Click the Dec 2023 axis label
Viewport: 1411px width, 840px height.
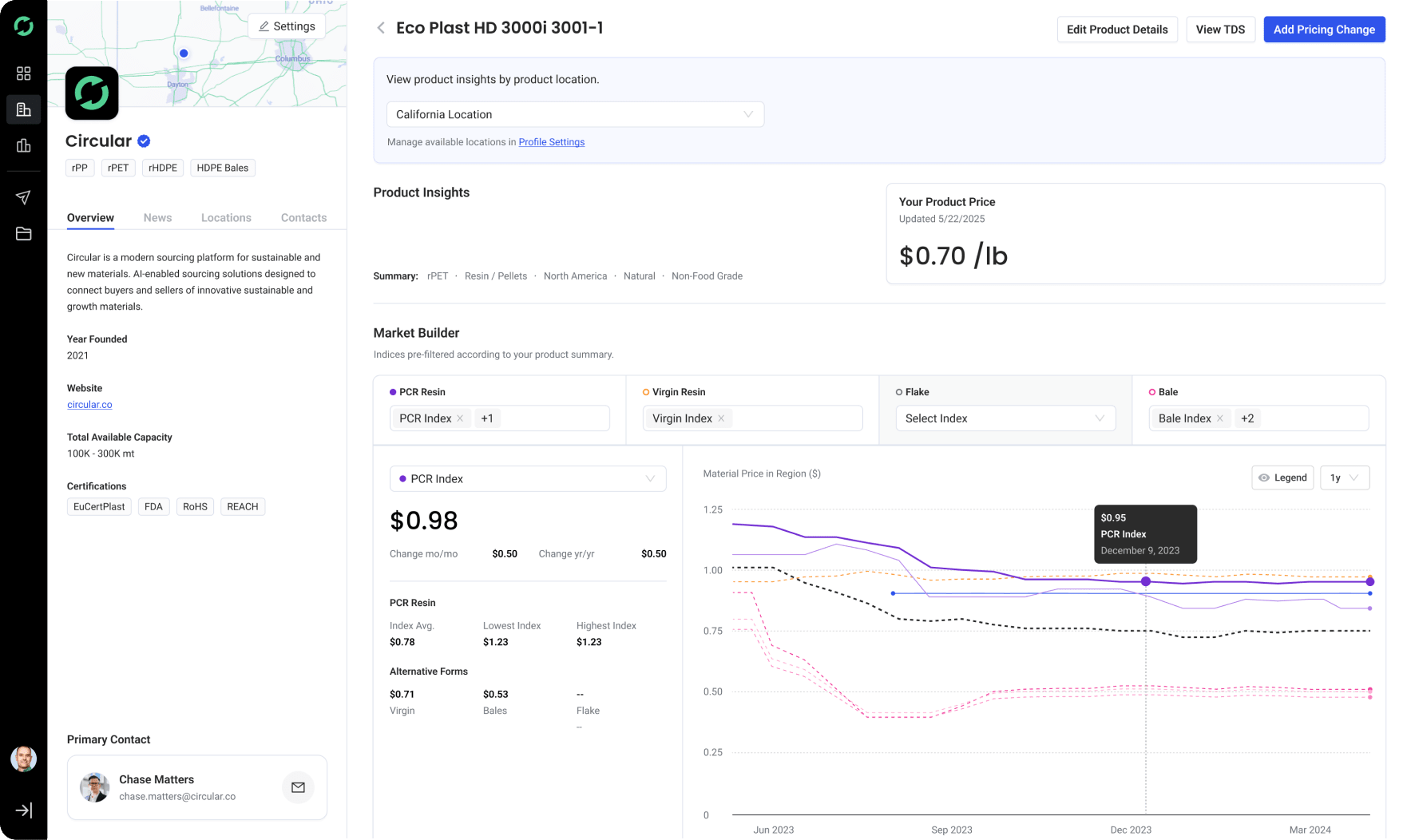click(x=1131, y=830)
